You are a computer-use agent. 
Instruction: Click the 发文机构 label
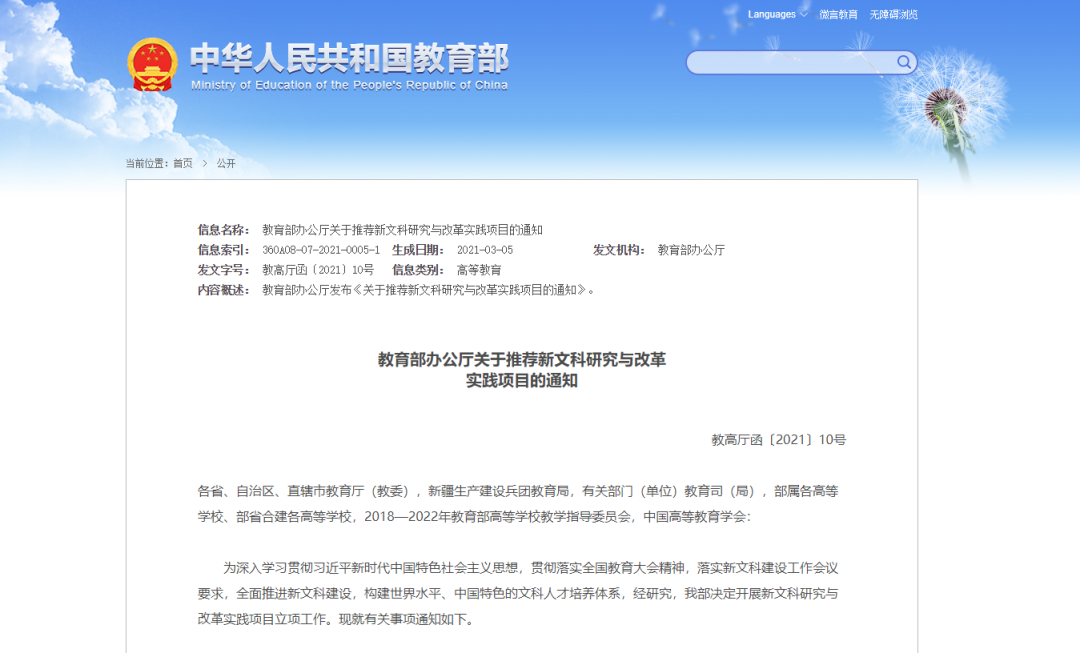click(619, 250)
